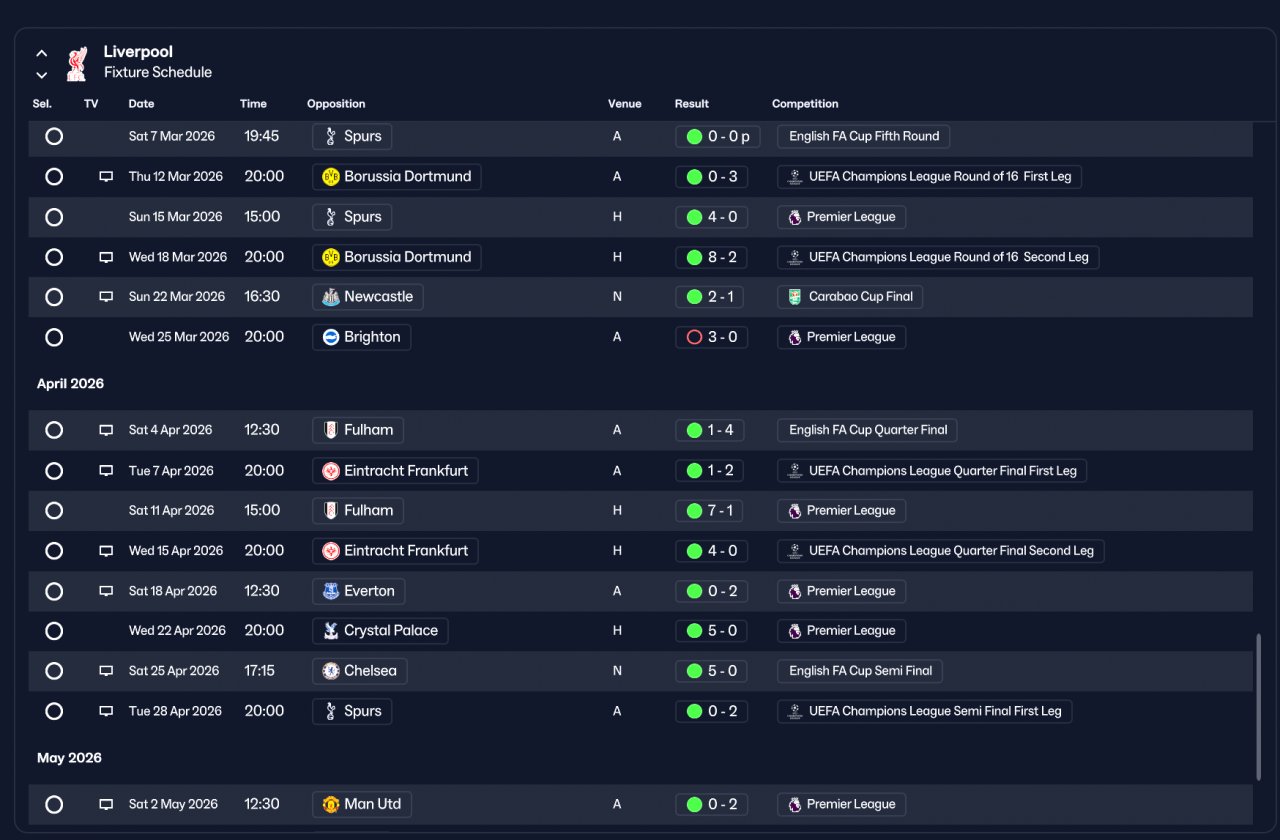Click the Carabao Cup competition icon
This screenshot has width=1280, height=840.
click(794, 297)
